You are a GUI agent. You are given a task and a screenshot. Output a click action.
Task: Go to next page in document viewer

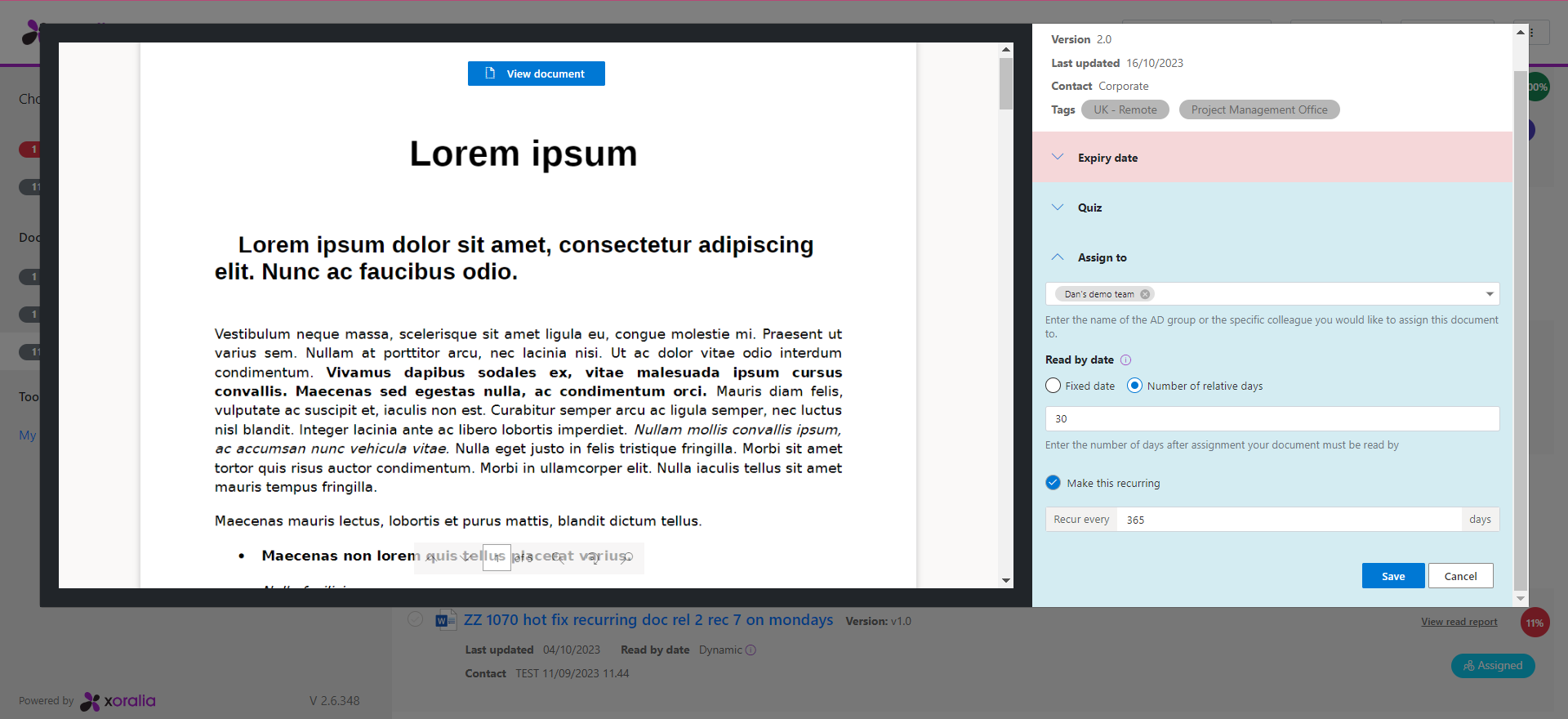465,558
